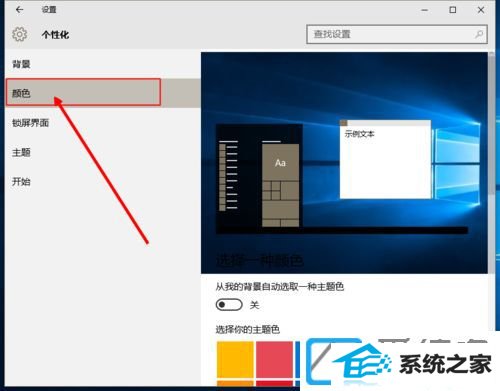Open the 锁屏界面 section

pyautogui.click(x=30, y=123)
